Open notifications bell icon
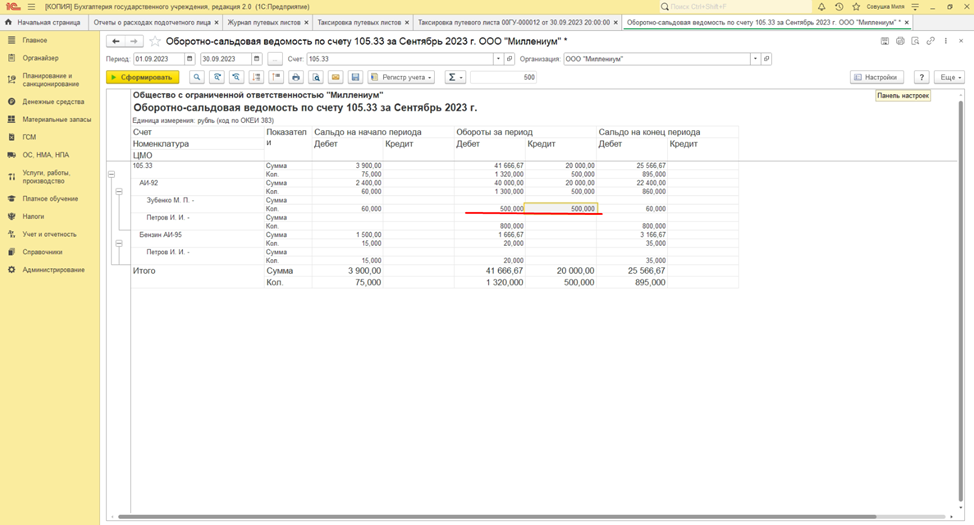The image size is (974, 525). [x=821, y=7]
